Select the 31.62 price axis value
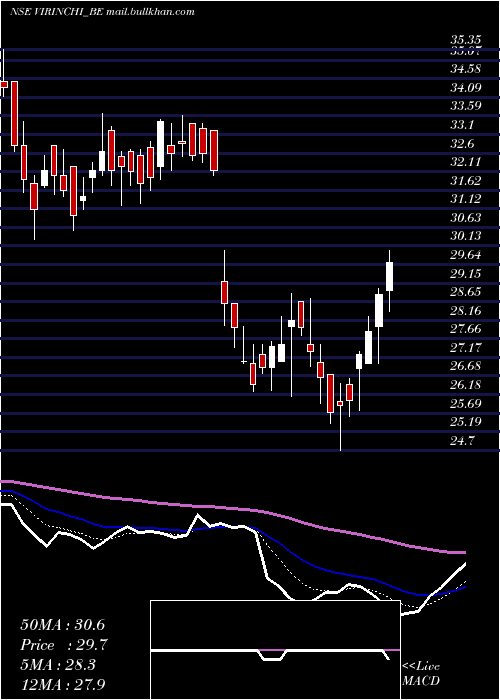The width and height of the screenshot is (500, 700). click(466, 180)
